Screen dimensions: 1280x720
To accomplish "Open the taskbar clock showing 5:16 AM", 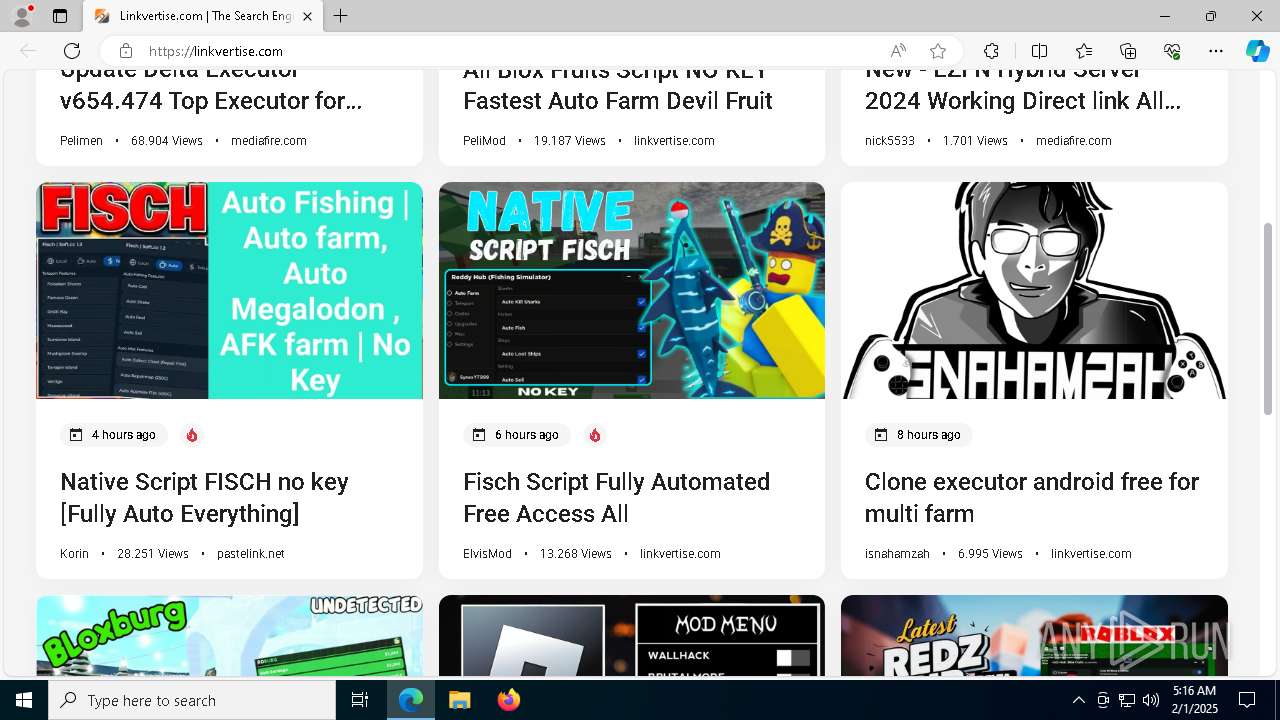I will 1194,700.
